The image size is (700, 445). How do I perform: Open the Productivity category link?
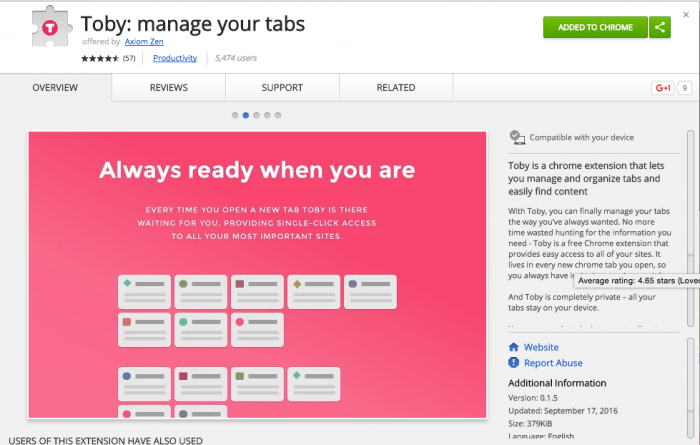(x=175, y=58)
